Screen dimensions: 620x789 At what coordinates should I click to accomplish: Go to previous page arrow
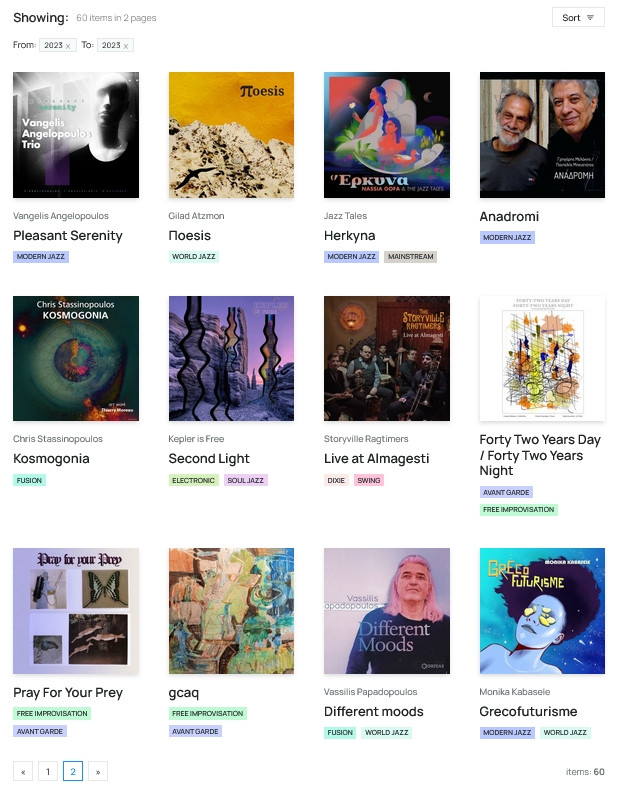(23, 771)
